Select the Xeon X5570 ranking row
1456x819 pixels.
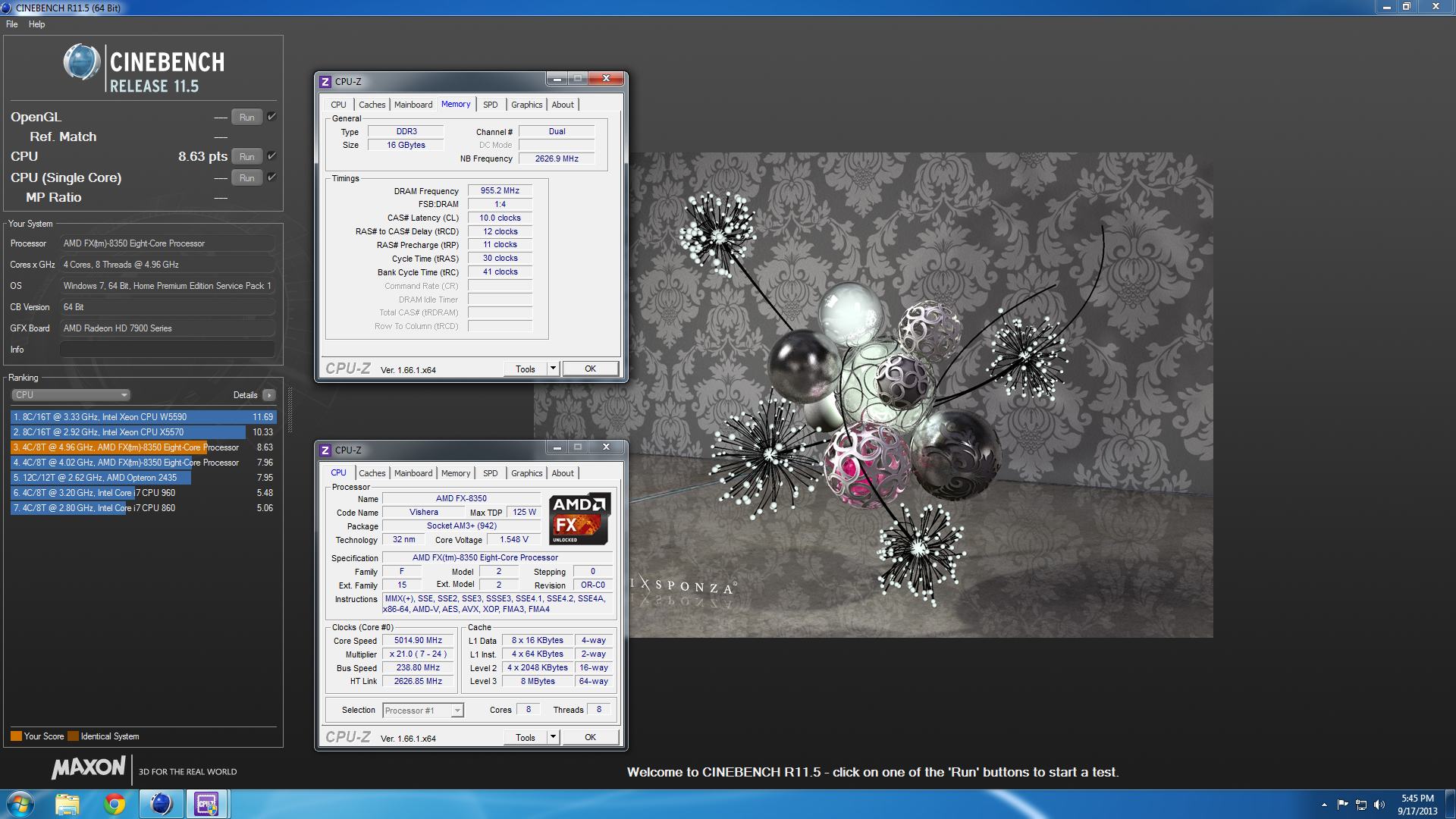pyautogui.click(x=143, y=432)
